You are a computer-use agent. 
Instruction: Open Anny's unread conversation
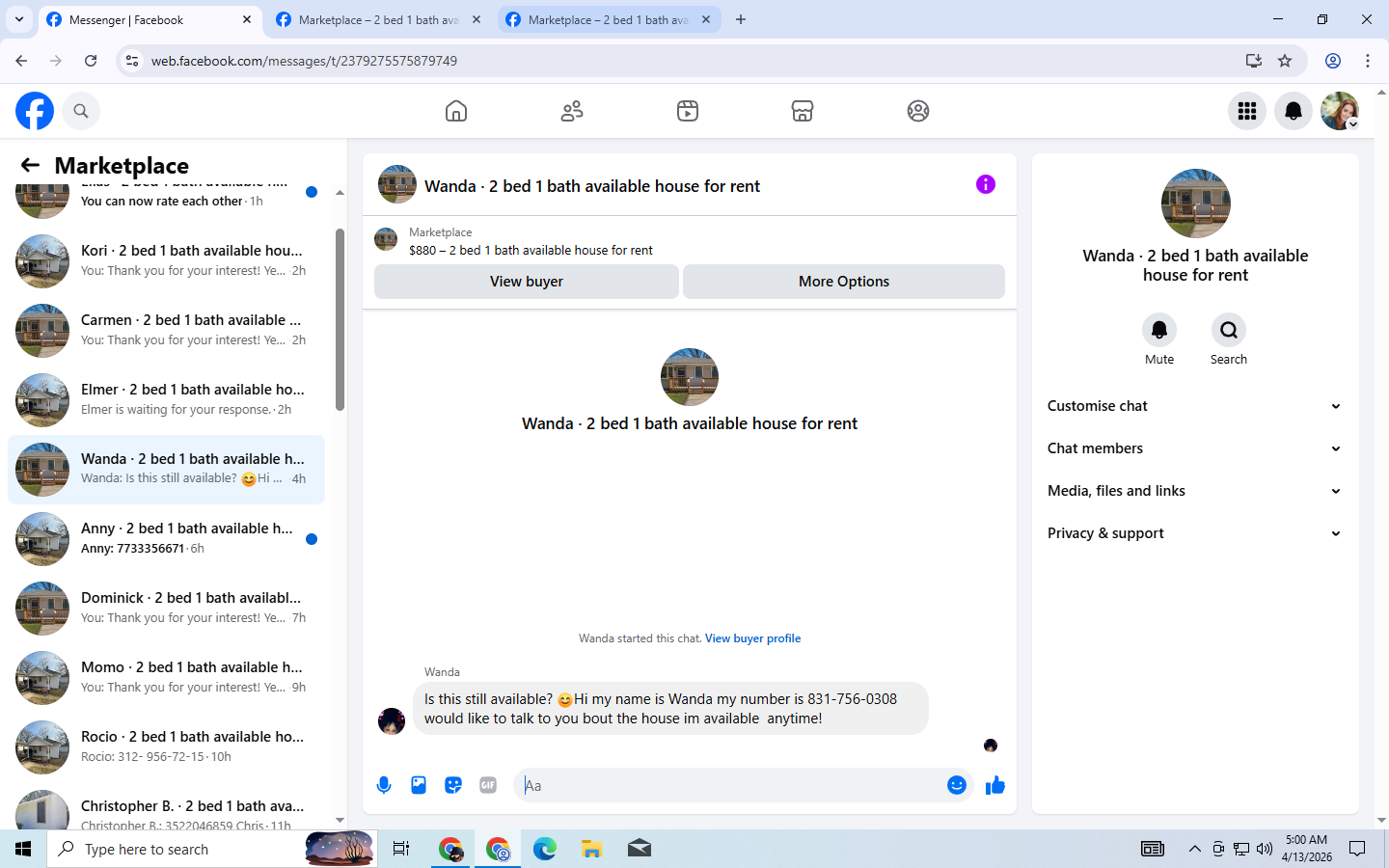coord(166,539)
